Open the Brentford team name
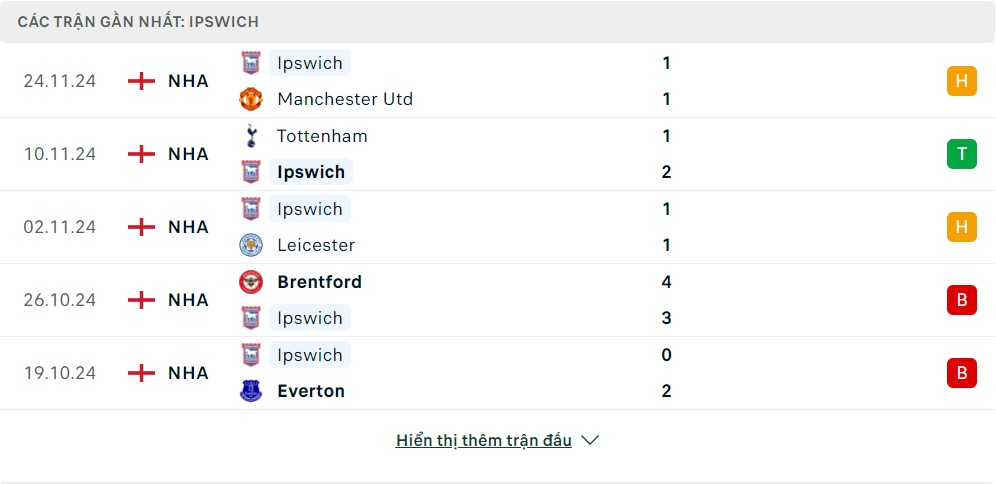996x484 pixels. pyautogui.click(x=319, y=282)
